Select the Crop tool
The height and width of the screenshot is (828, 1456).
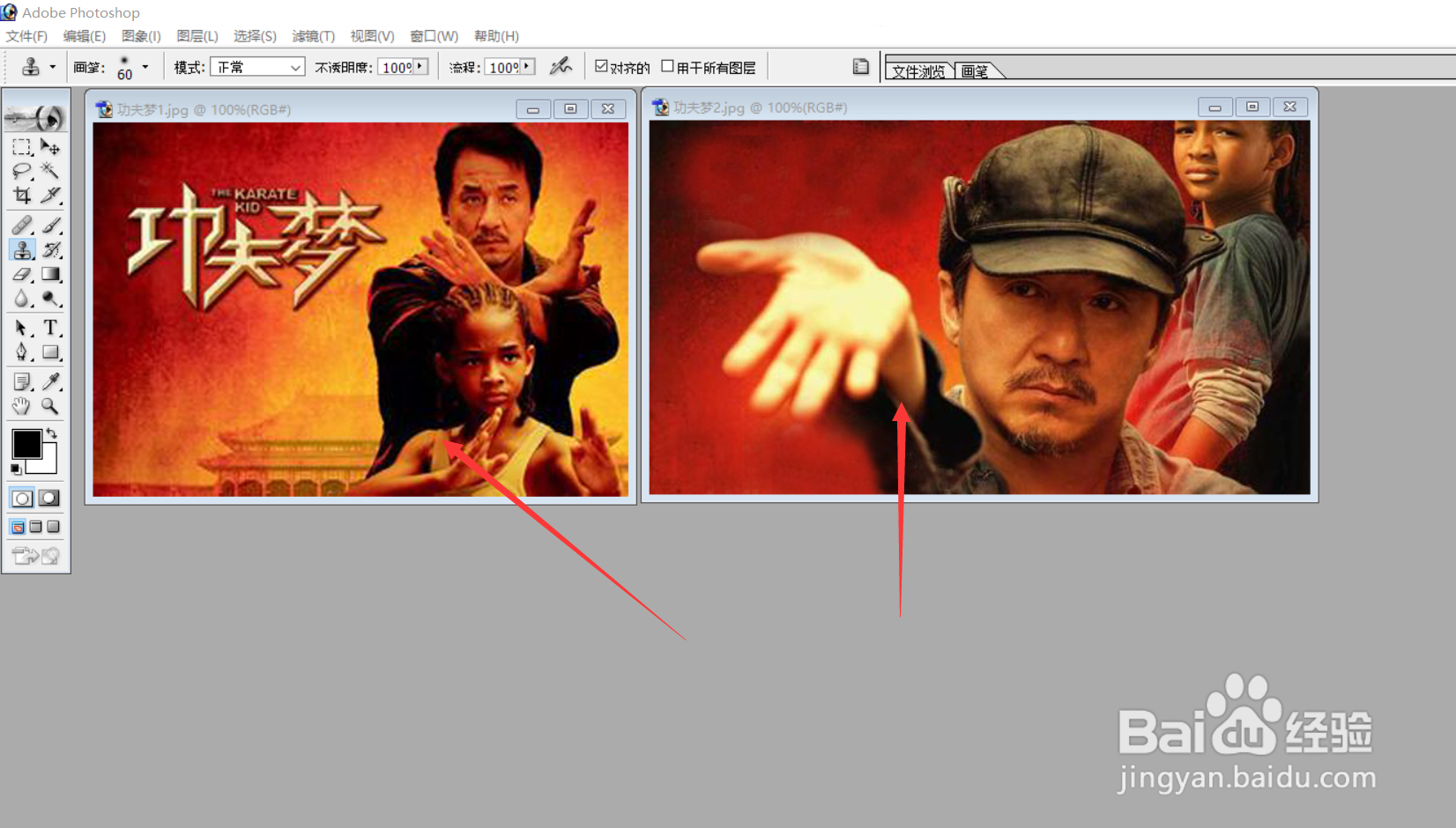coord(22,195)
